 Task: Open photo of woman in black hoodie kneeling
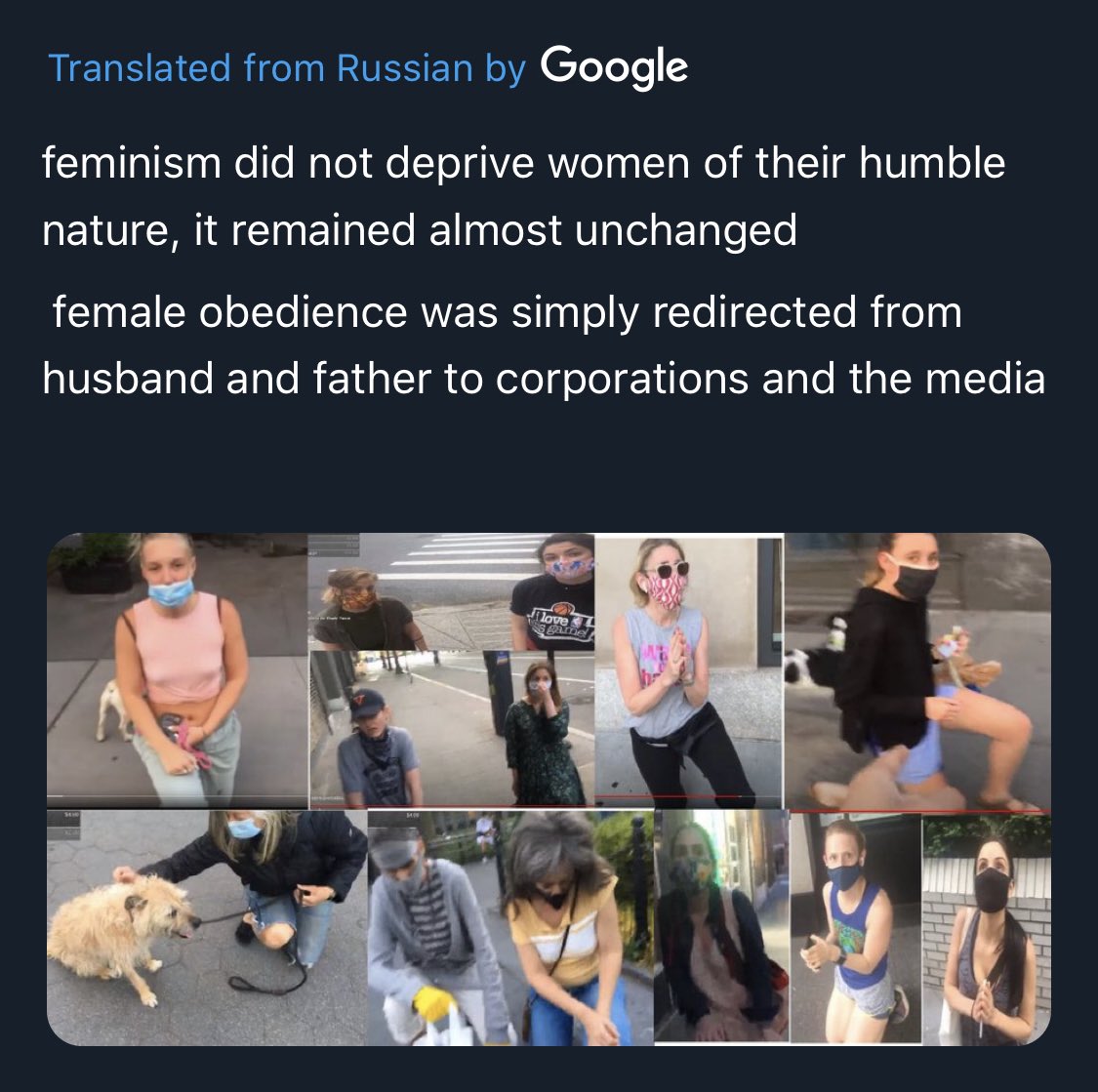tap(917, 672)
